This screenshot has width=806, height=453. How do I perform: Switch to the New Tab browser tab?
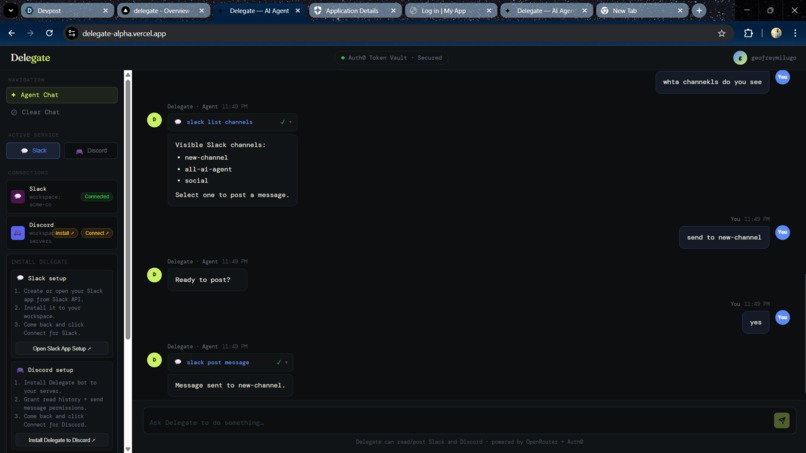coord(642,10)
